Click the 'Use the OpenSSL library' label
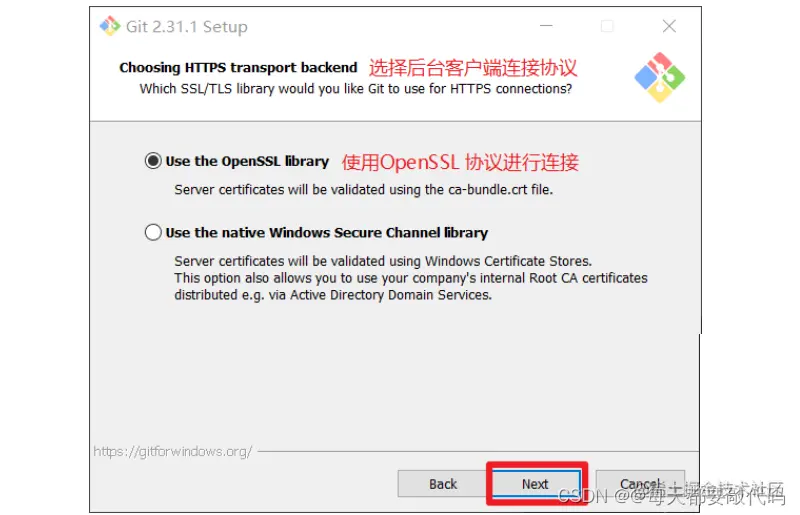The height and width of the screenshot is (515, 800). click(x=247, y=161)
